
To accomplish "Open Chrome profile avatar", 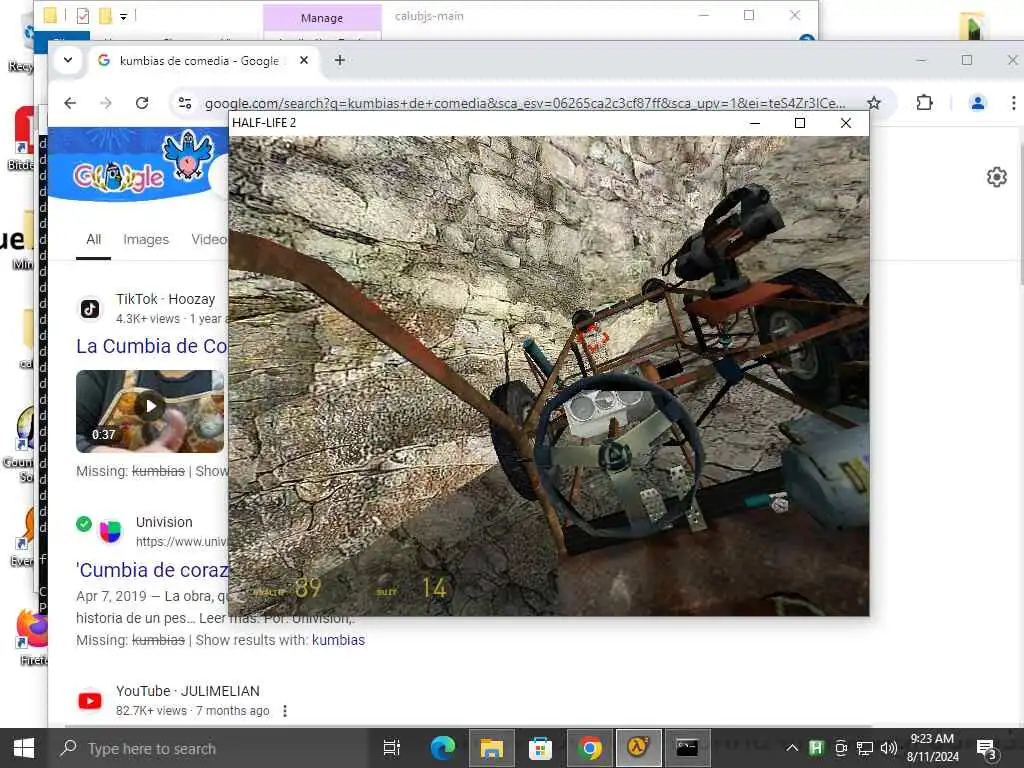I will pyautogui.click(x=978, y=103).
